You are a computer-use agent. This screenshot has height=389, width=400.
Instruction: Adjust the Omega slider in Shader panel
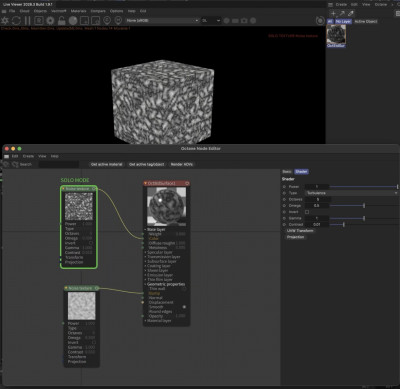tap(364, 206)
